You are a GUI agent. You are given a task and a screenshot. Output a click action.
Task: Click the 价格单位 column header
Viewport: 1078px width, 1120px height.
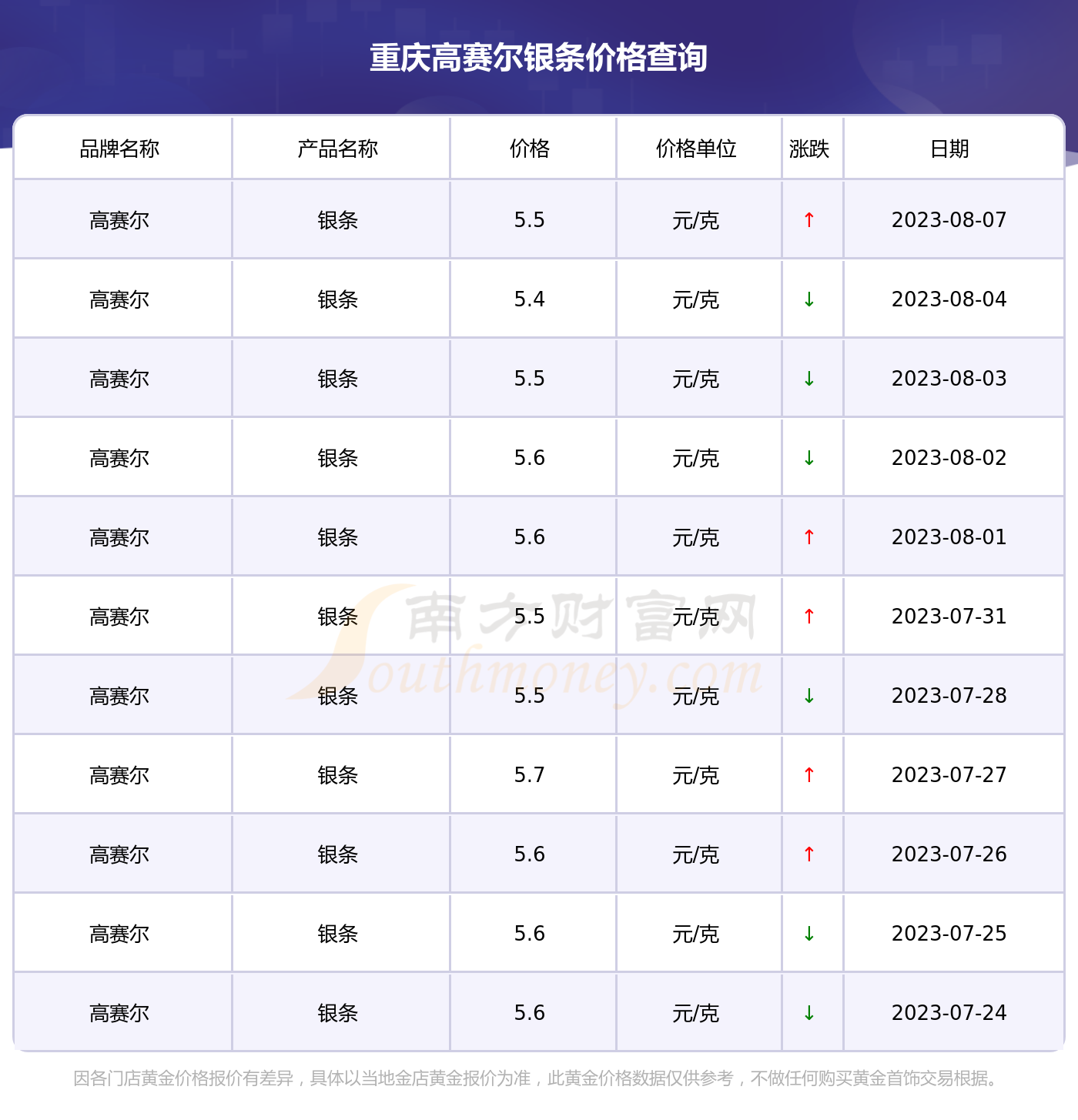click(696, 149)
